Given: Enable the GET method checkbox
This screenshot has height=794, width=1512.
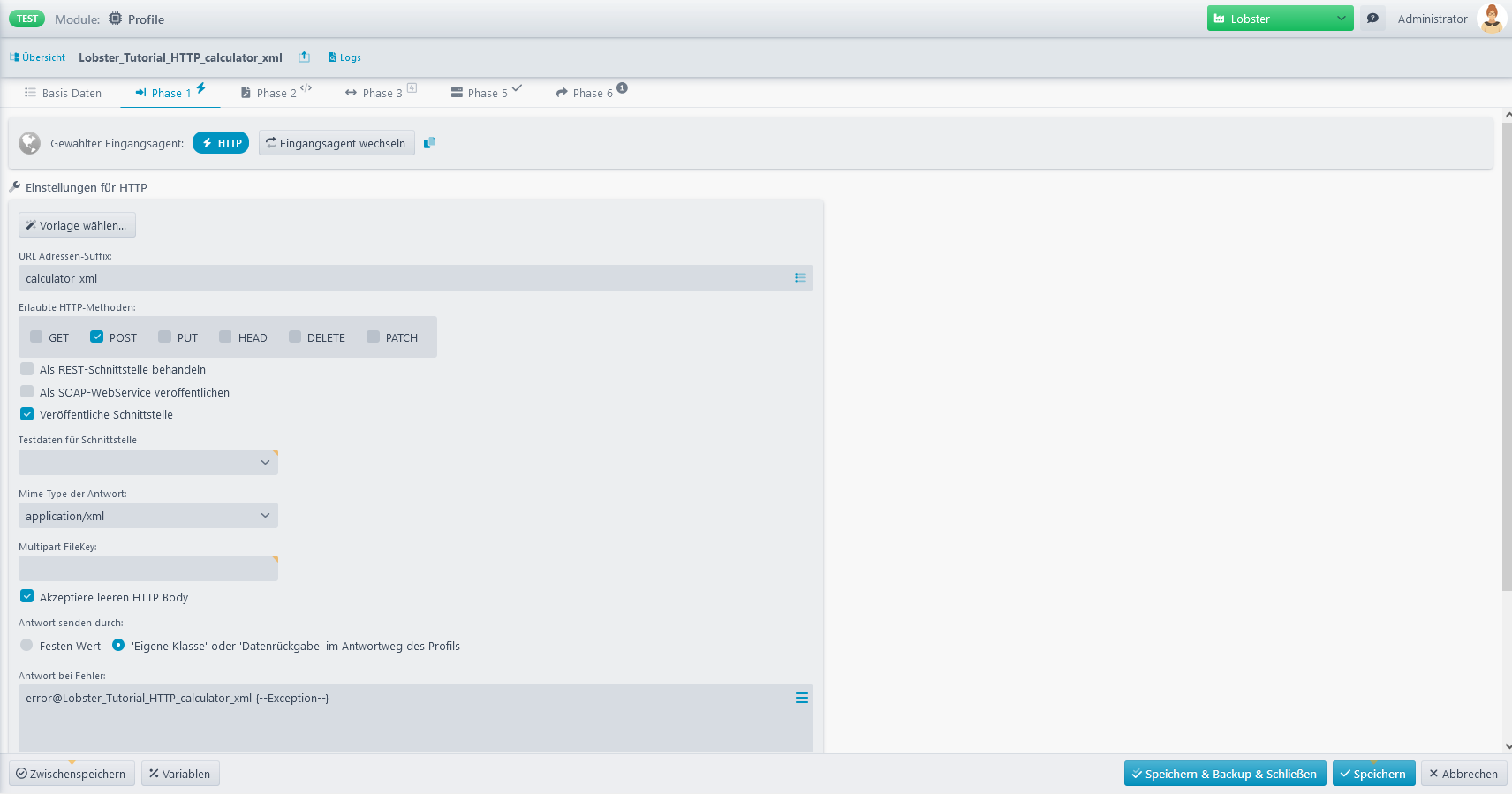Looking at the screenshot, I should coord(36,337).
